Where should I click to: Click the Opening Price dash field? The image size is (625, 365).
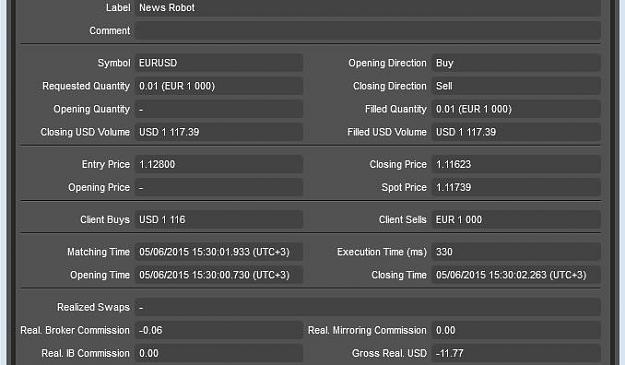(219, 187)
